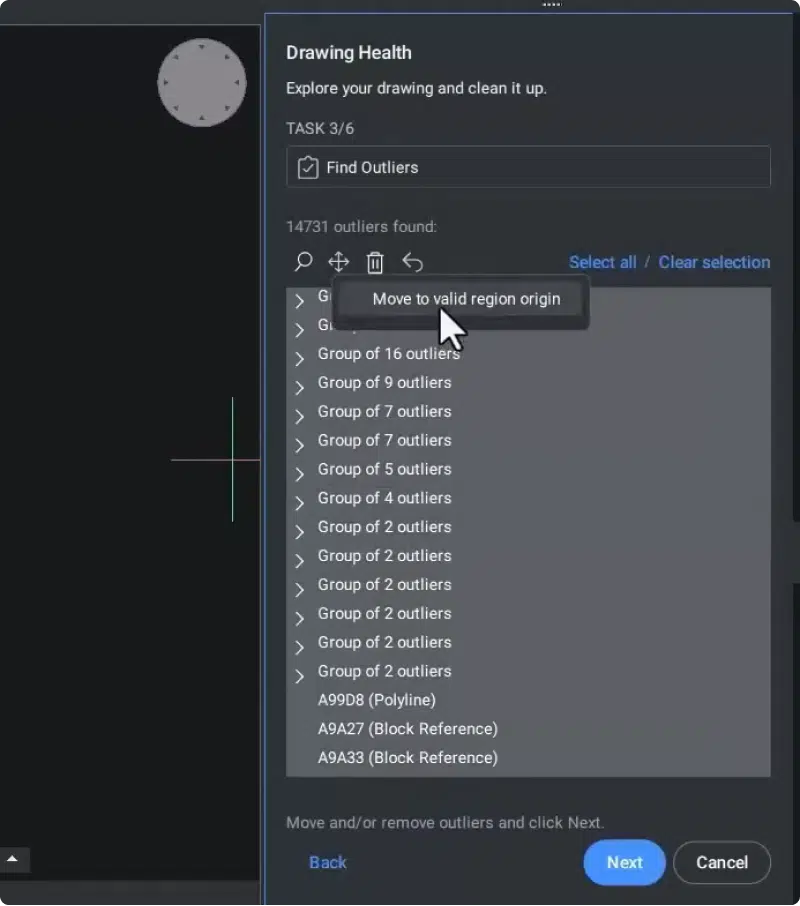
Task: Go Back to the previous task
Action: 328,862
